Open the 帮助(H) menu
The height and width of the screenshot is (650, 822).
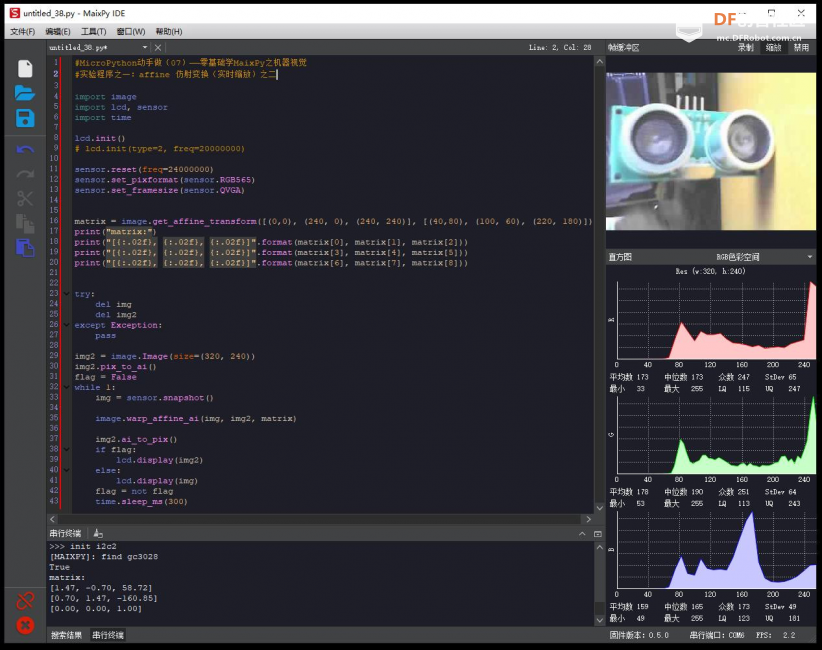[x=169, y=31]
